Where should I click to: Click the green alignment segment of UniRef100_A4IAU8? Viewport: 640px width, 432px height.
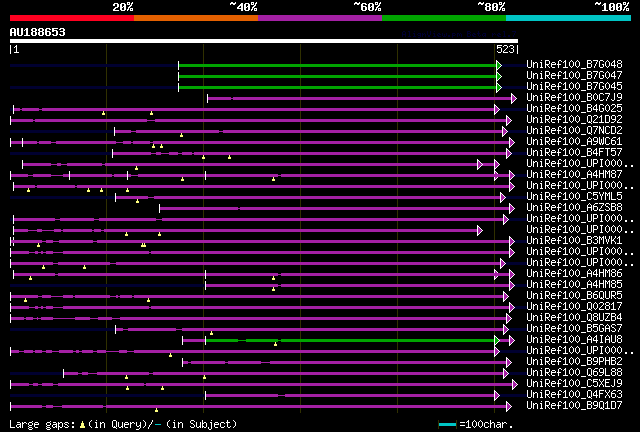(351, 341)
